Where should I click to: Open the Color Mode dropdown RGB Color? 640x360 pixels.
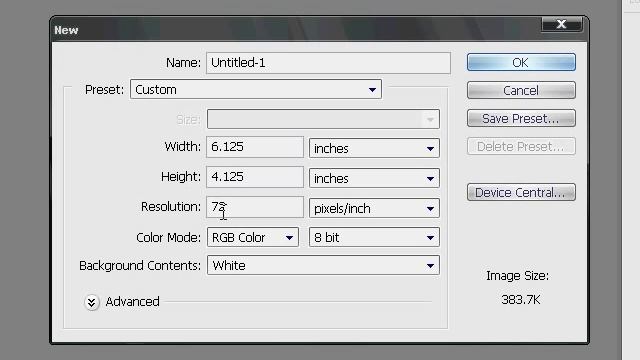coord(253,237)
